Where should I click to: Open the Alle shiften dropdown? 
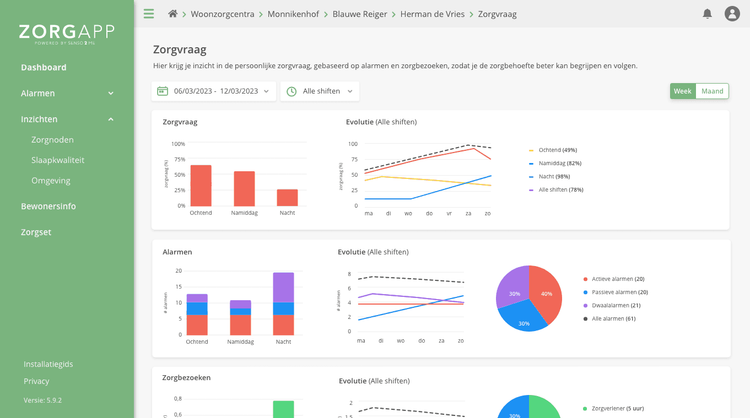[320, 91]
